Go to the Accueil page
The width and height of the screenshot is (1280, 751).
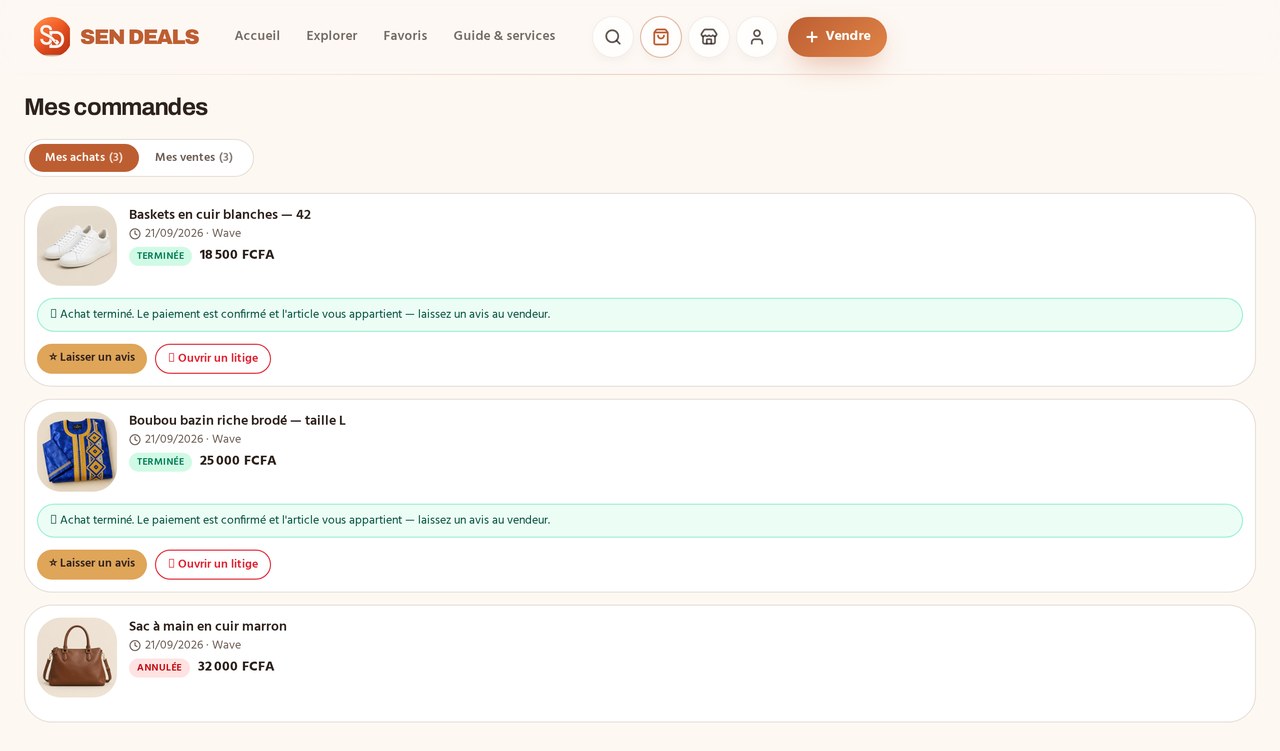257,36
